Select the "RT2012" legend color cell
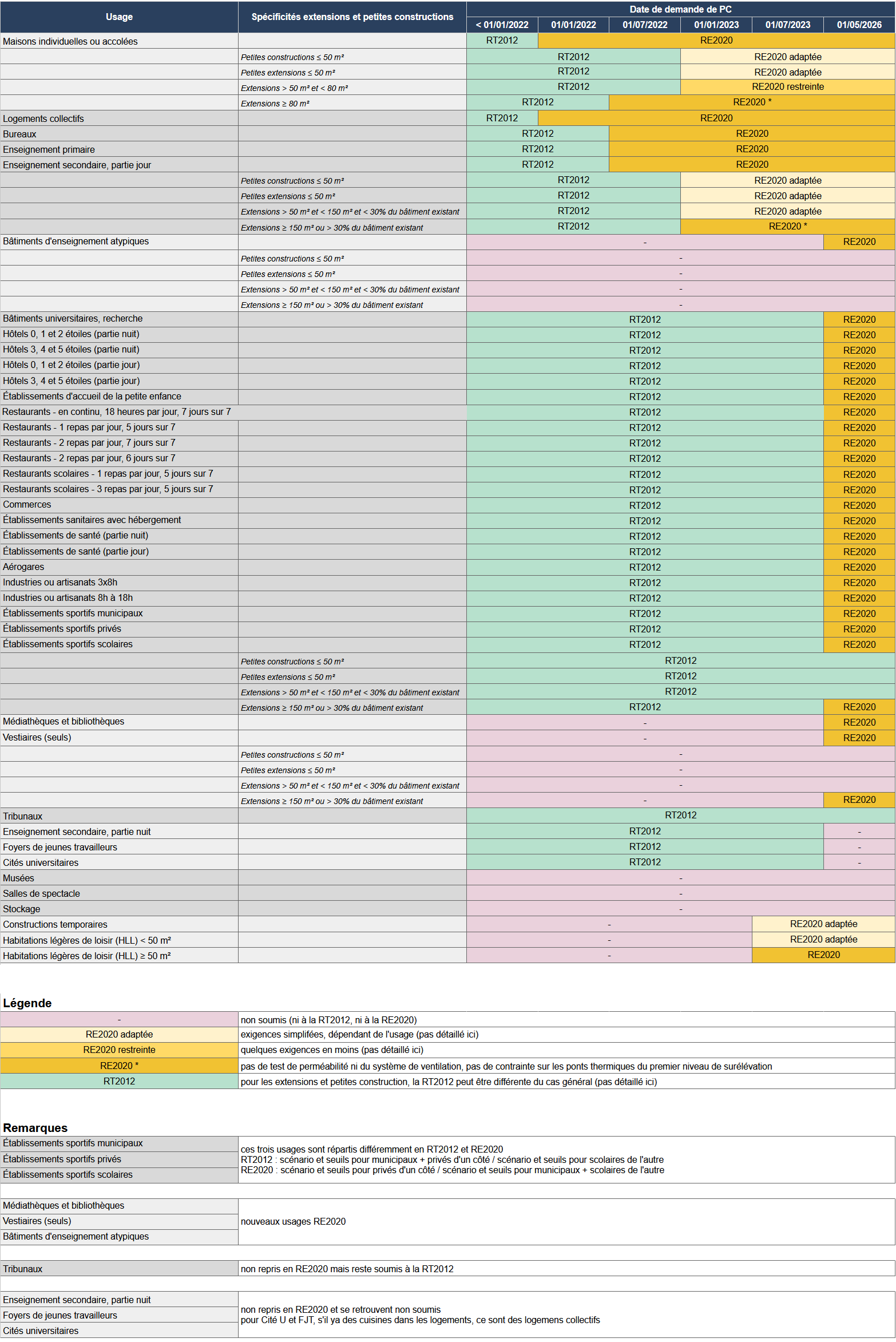Screen dimensions: 896x1342 coord(119,1081)
